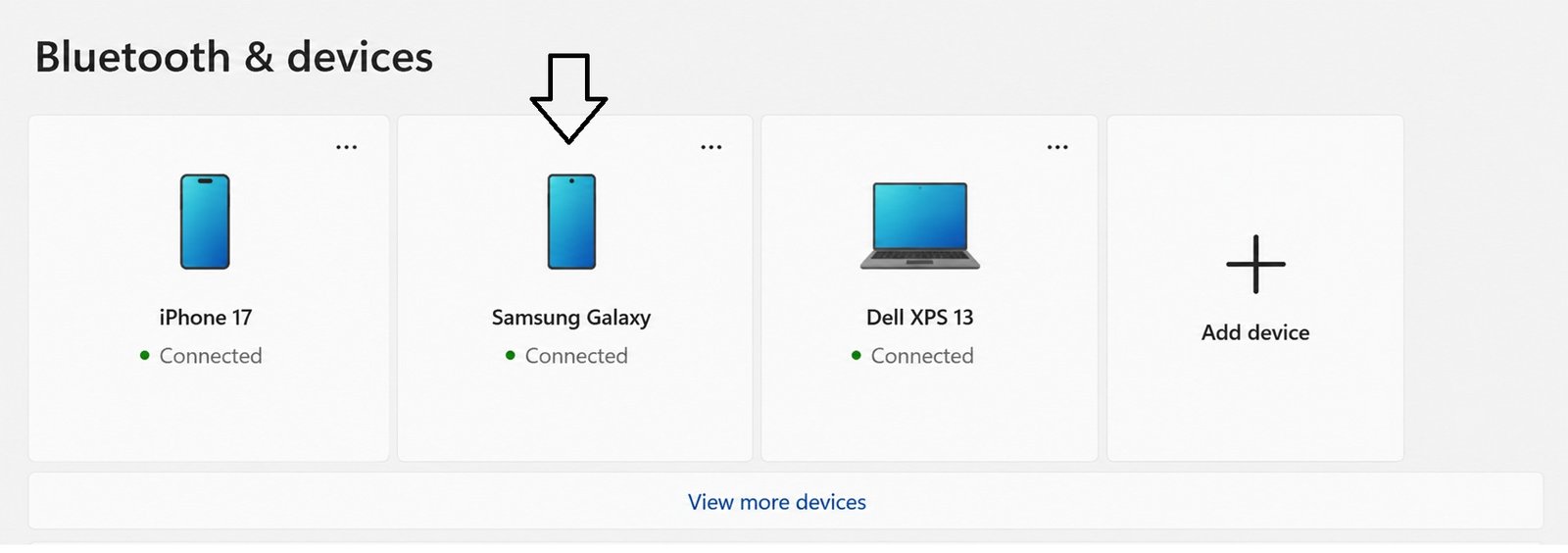Click the Samsung Galaxy phone icon
The image size is (1568, 553).
pos(571,222)
